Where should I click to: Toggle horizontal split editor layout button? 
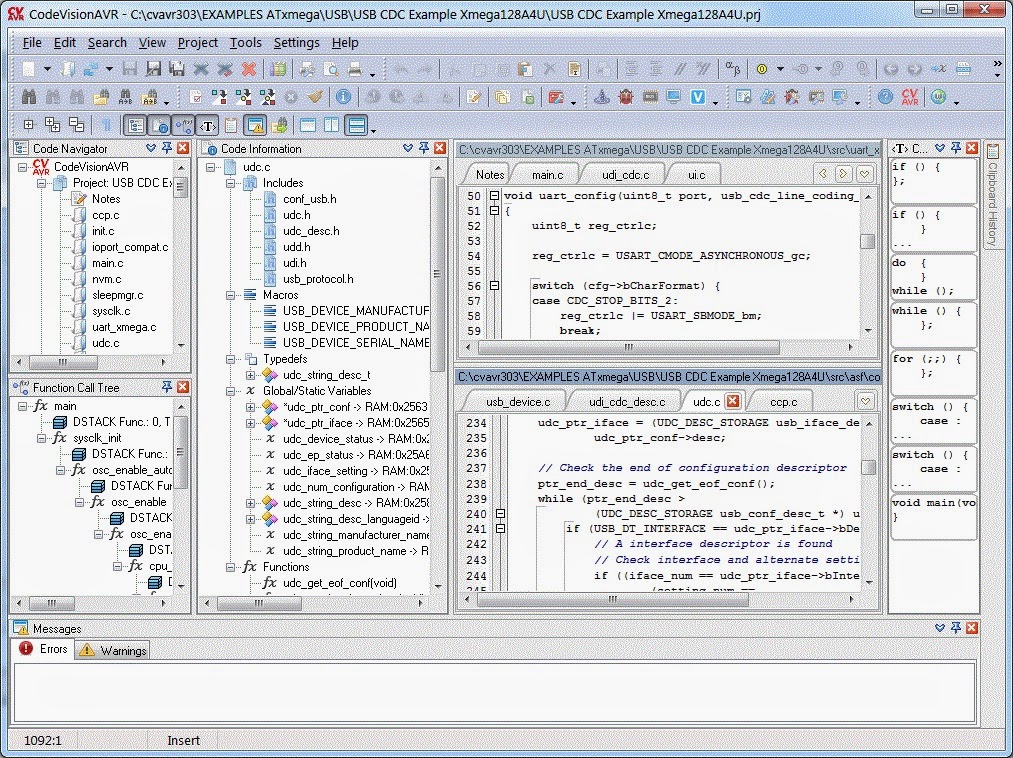(357, 125)
